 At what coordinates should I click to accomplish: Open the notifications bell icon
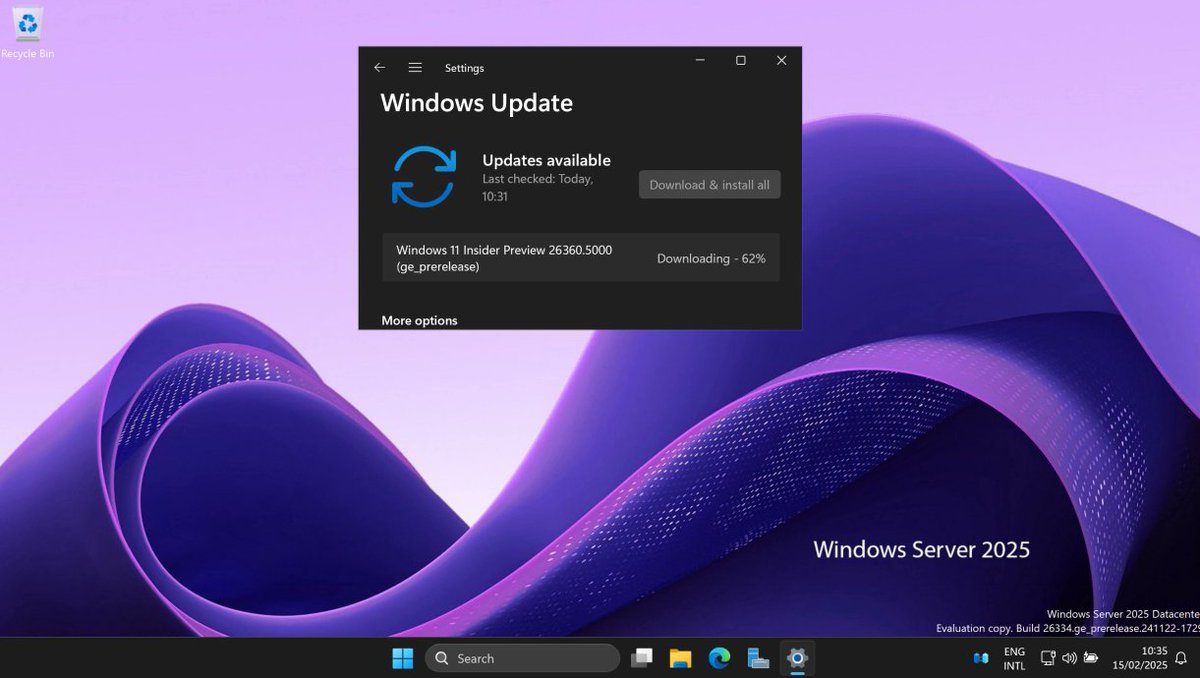(x=1181, y=658)
